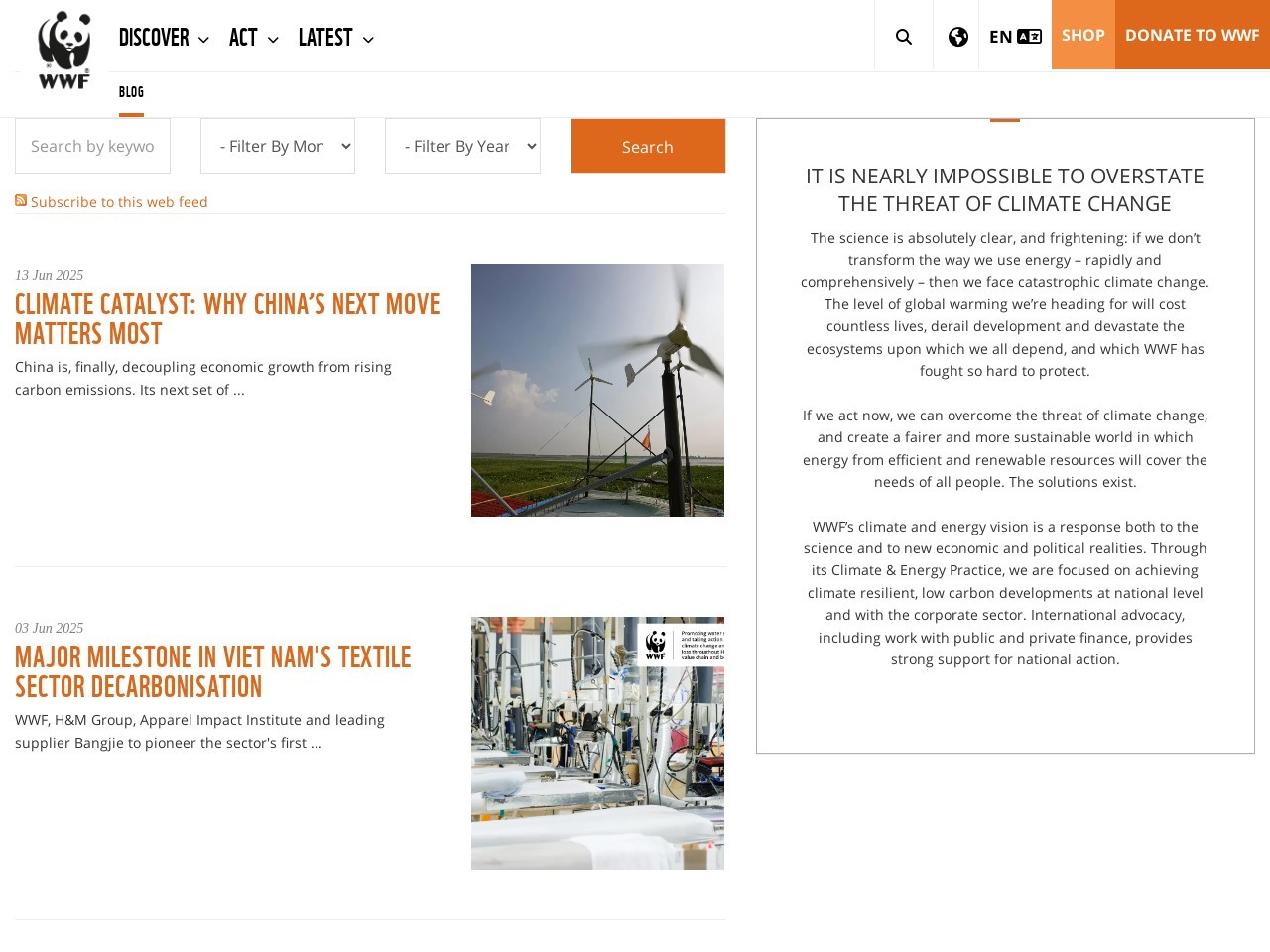The width and height of the screenshot is (1270, 952).
Task: Open Viet Nam textile decarbonisation article headline
Action: click(x=212, y=671)
